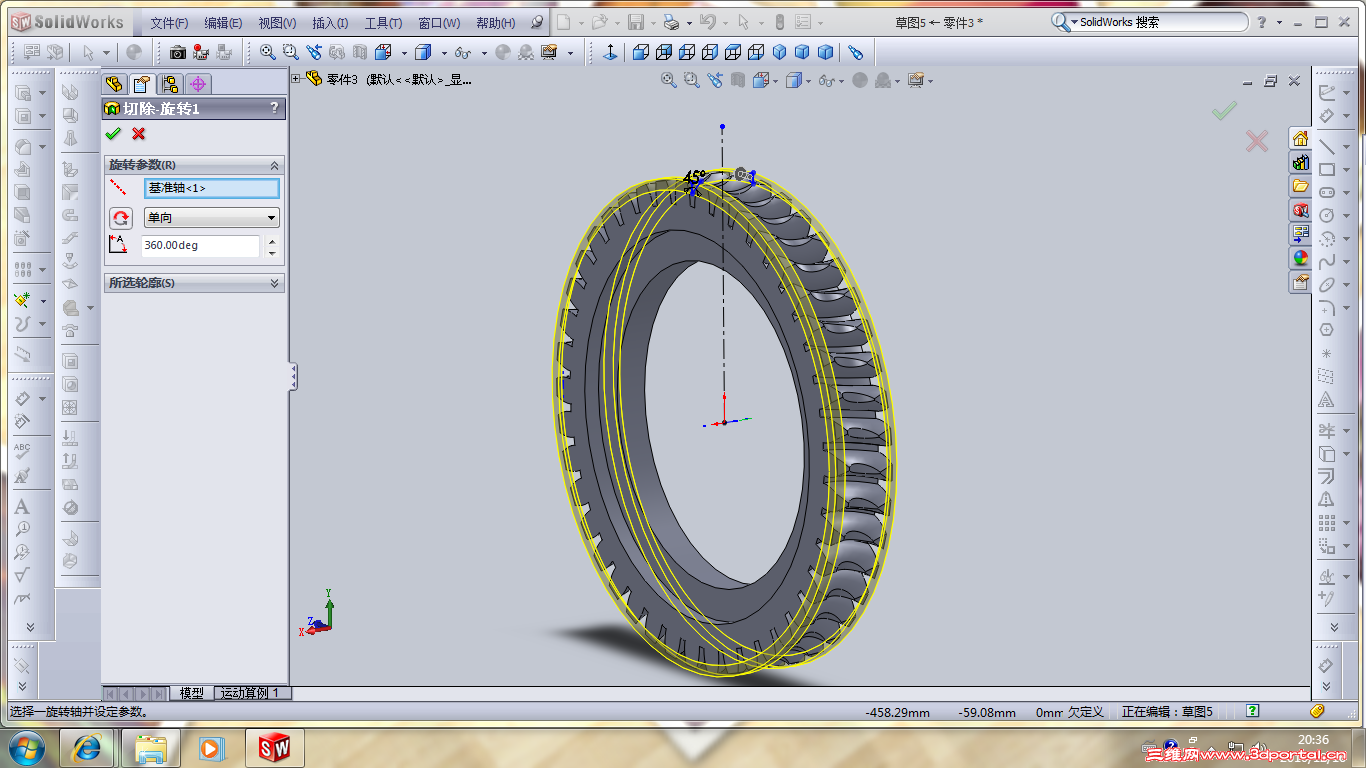Click the Print icon

(671, 22)
